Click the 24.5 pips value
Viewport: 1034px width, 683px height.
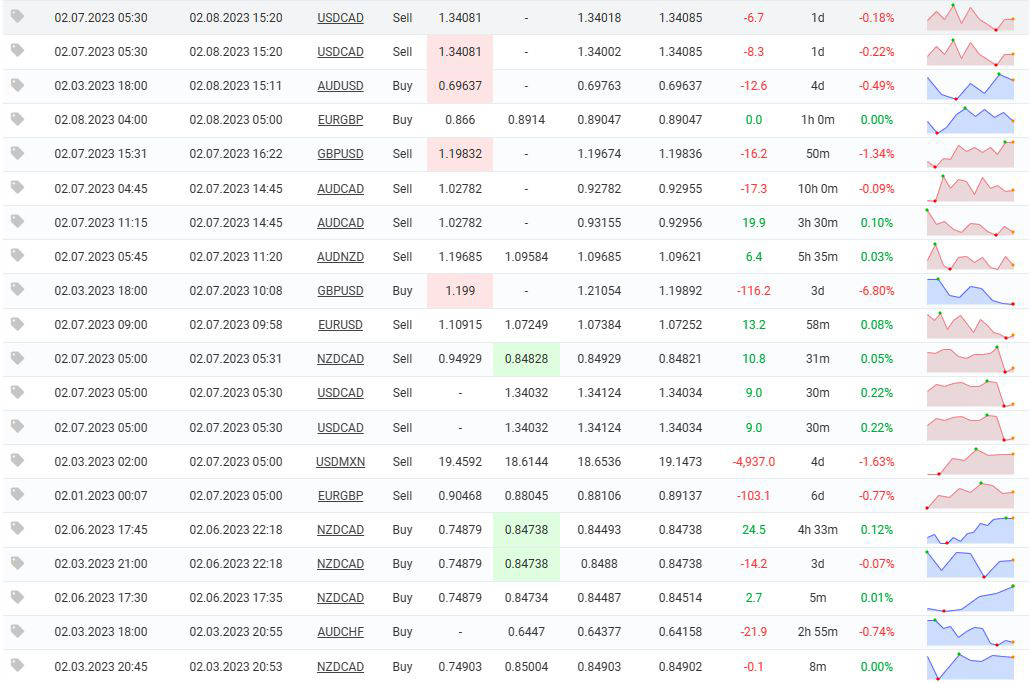(754, 530)
